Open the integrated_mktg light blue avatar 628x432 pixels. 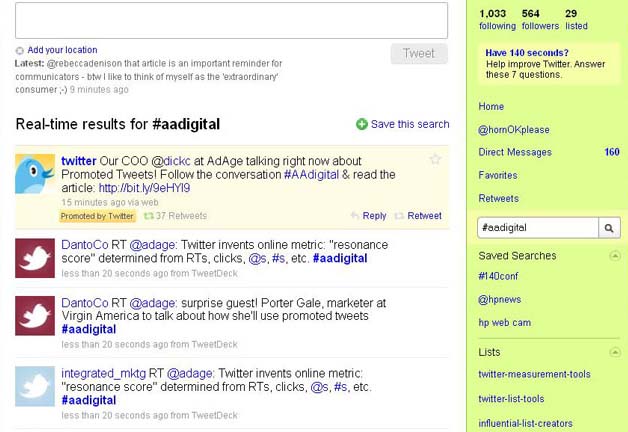coord(35,386)
